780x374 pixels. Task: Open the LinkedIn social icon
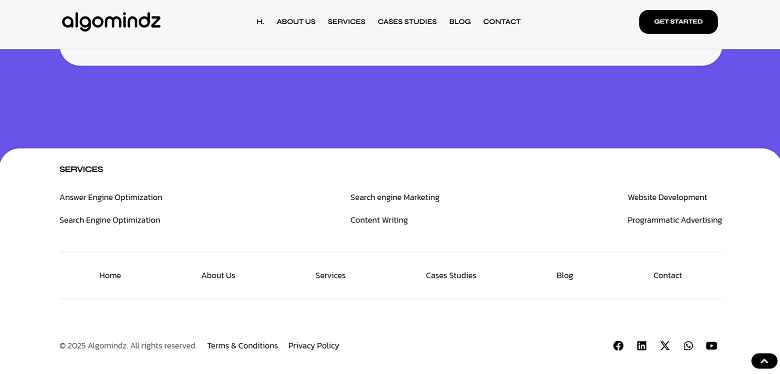coord(641,346)
